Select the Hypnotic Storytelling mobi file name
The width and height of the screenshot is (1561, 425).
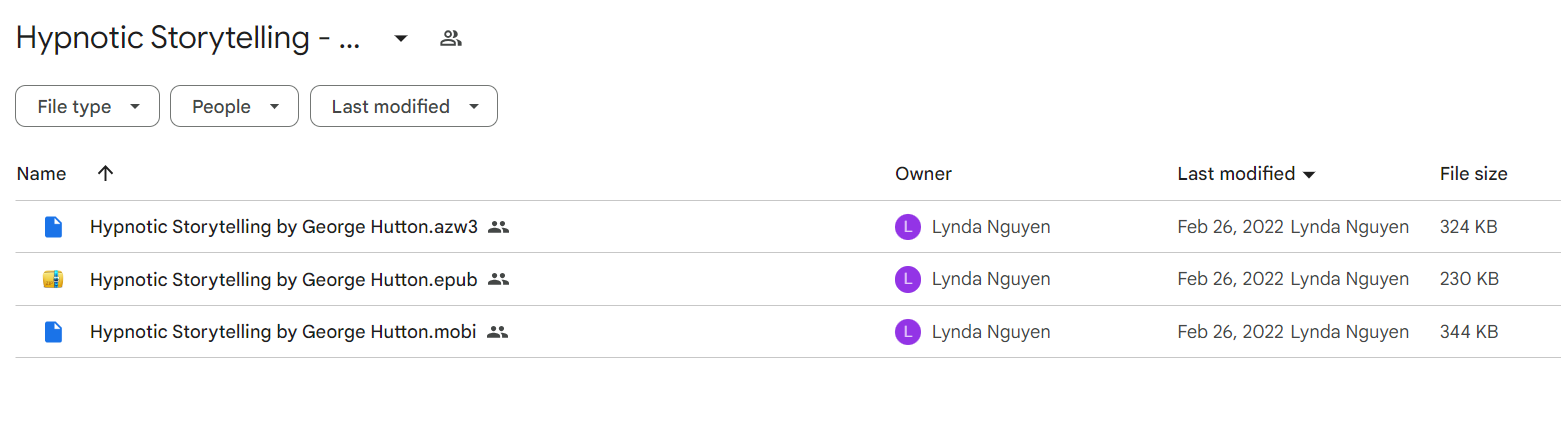[283, 332]
